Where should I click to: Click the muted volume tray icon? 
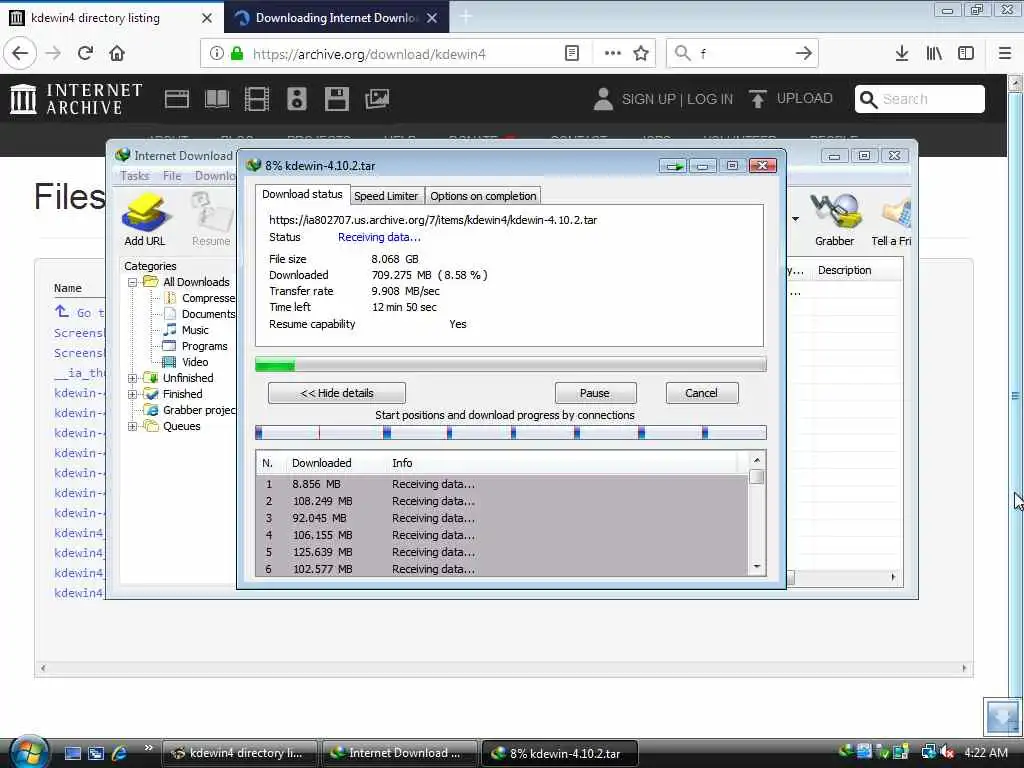click(x=946, y=752)
